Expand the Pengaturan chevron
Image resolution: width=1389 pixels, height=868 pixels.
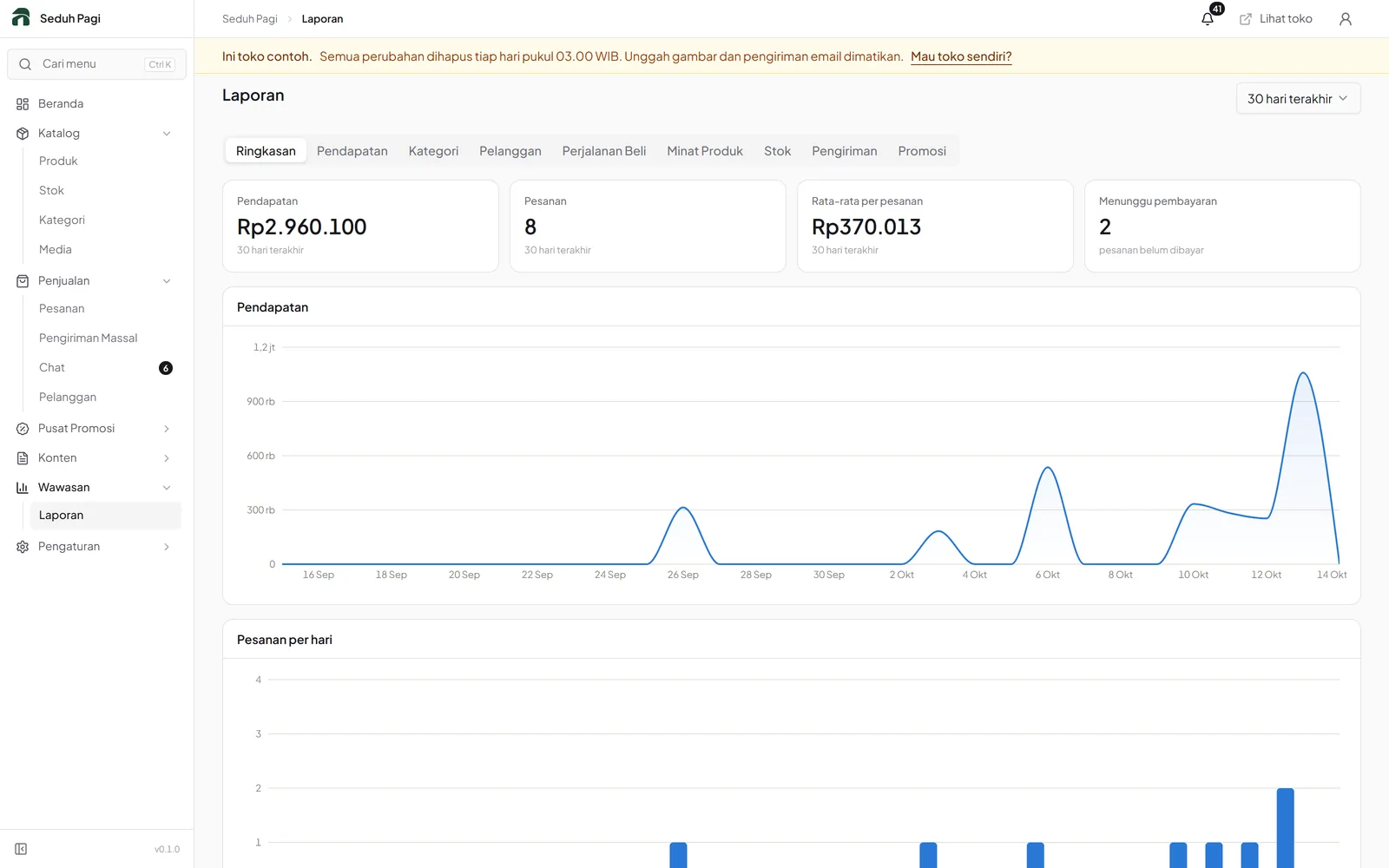(x=167, y=547)
